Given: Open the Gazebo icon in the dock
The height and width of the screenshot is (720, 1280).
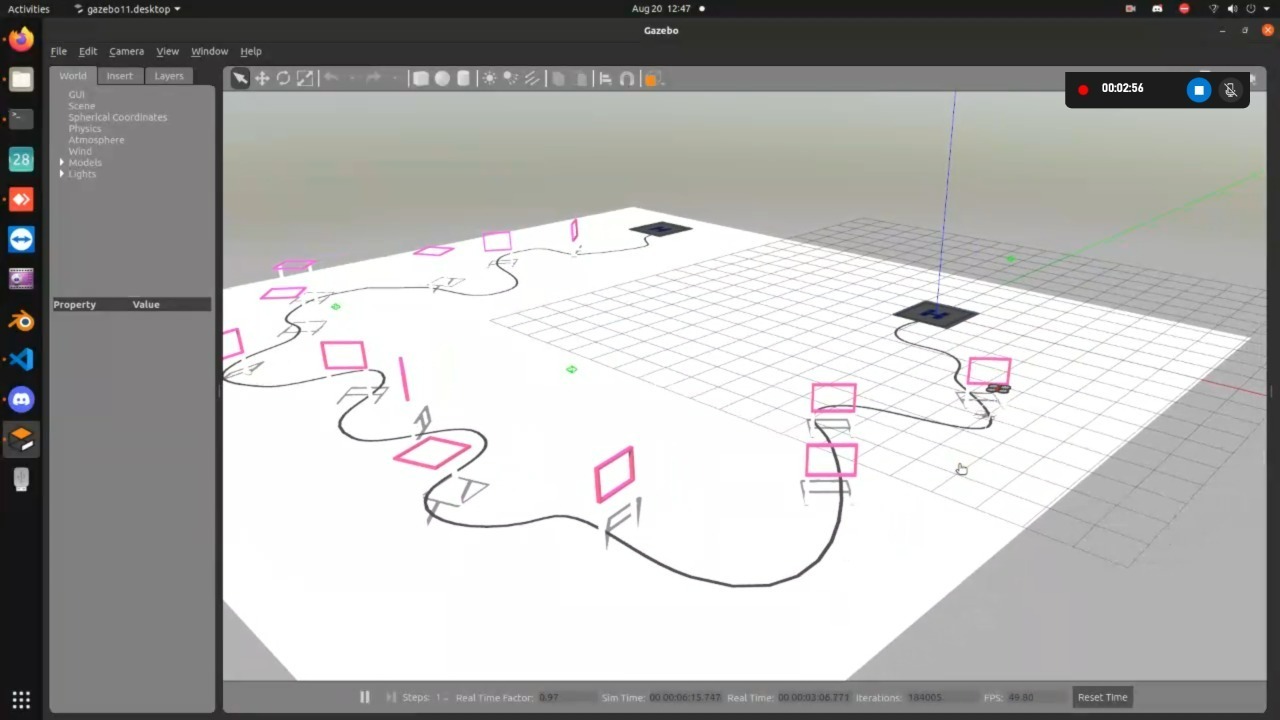Looking at the screenshot, I should click(21, 439).
